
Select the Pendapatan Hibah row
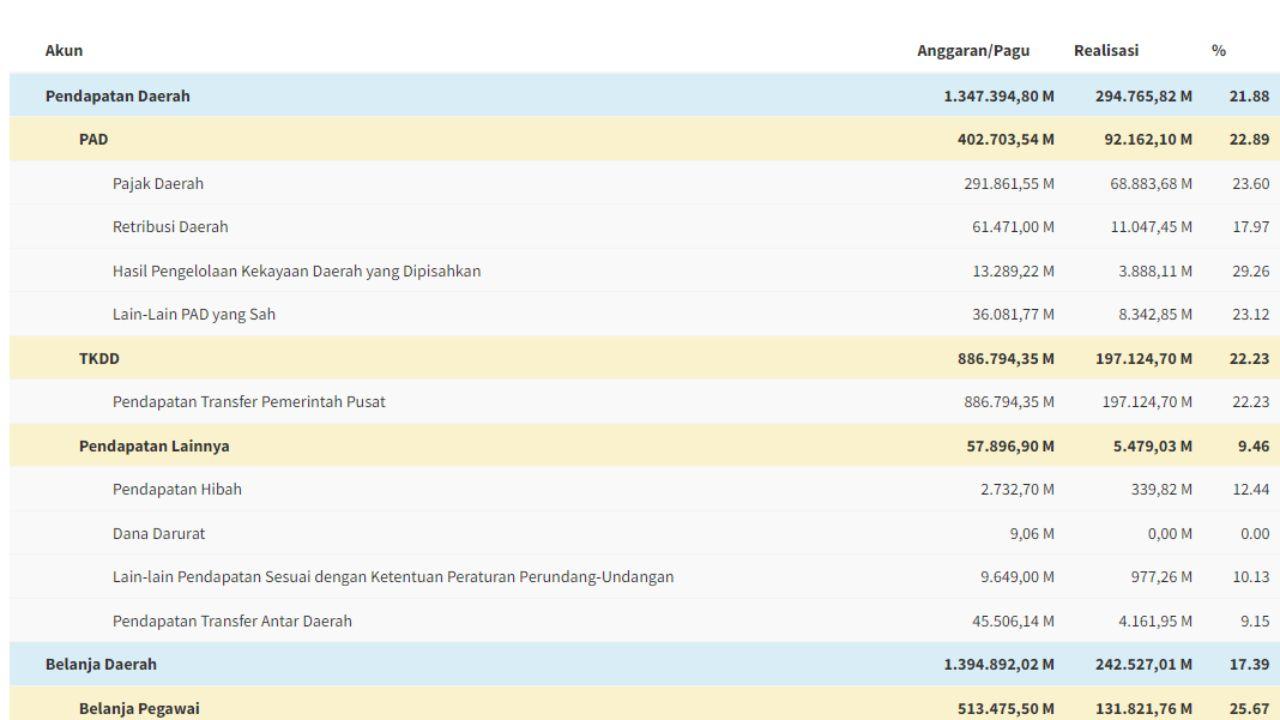[x=177, y=489]
